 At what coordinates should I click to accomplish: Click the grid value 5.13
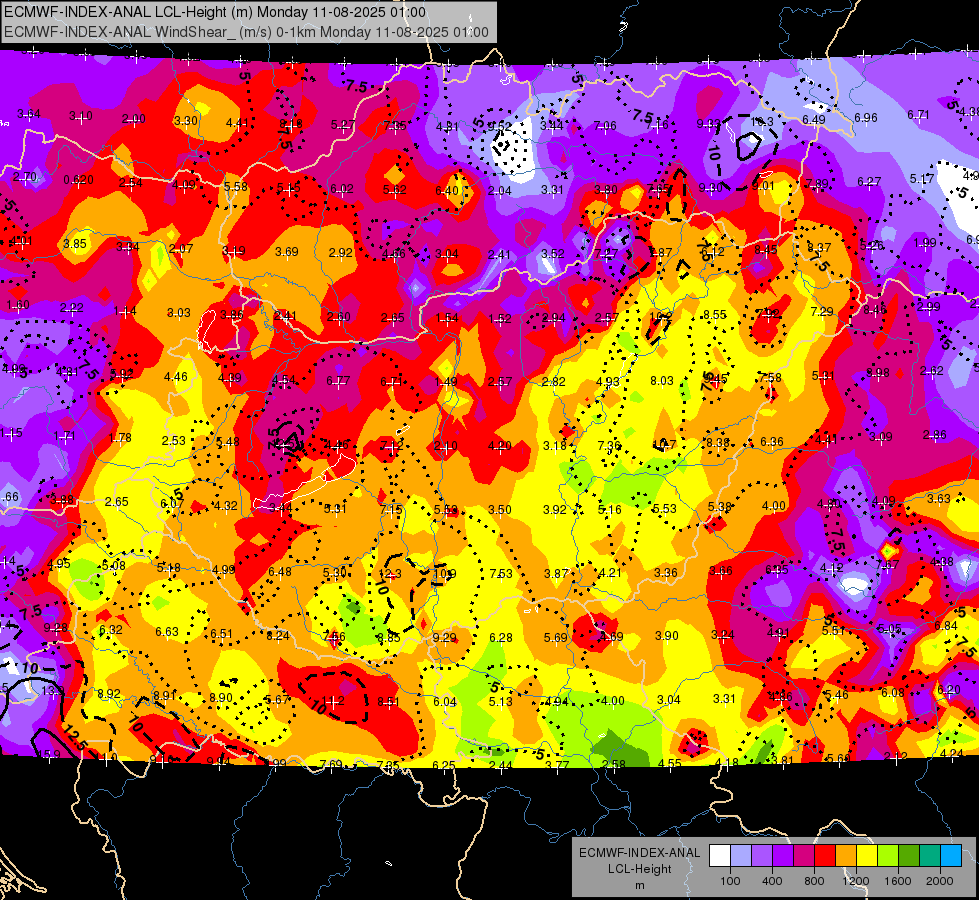tap(500, 701)
